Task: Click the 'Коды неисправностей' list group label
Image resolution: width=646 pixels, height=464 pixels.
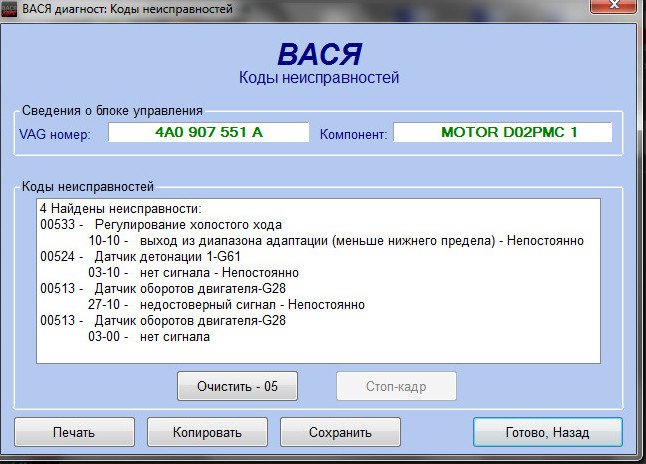Action: point(86,186)
